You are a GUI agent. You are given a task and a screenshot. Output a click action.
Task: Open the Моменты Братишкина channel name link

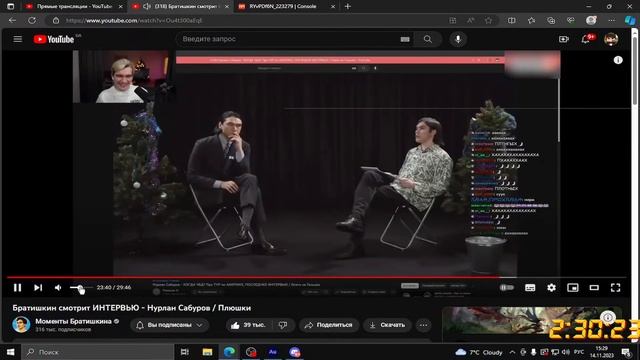point(73,321)
